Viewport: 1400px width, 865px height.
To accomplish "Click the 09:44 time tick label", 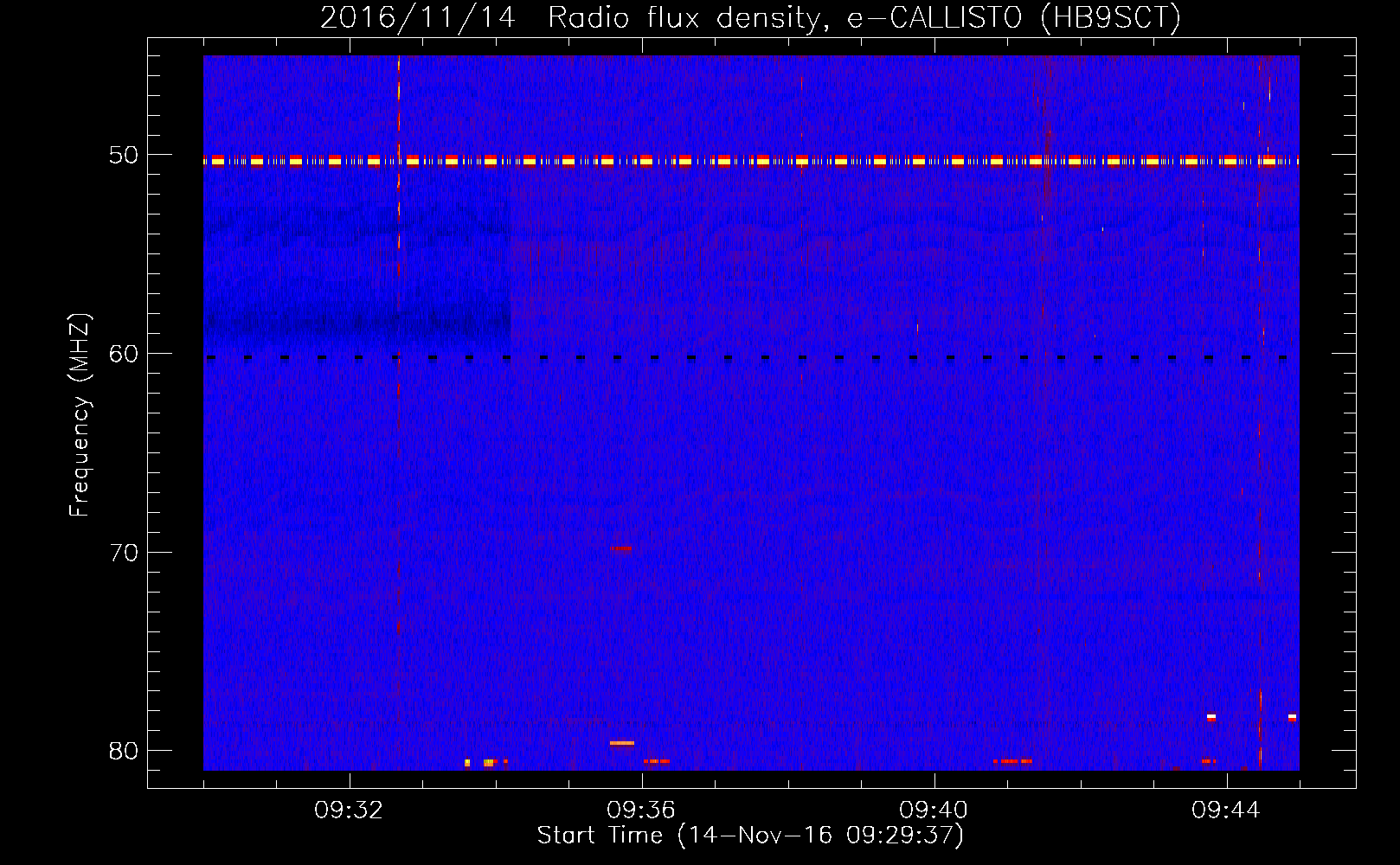I will [x=1226, y=811].
